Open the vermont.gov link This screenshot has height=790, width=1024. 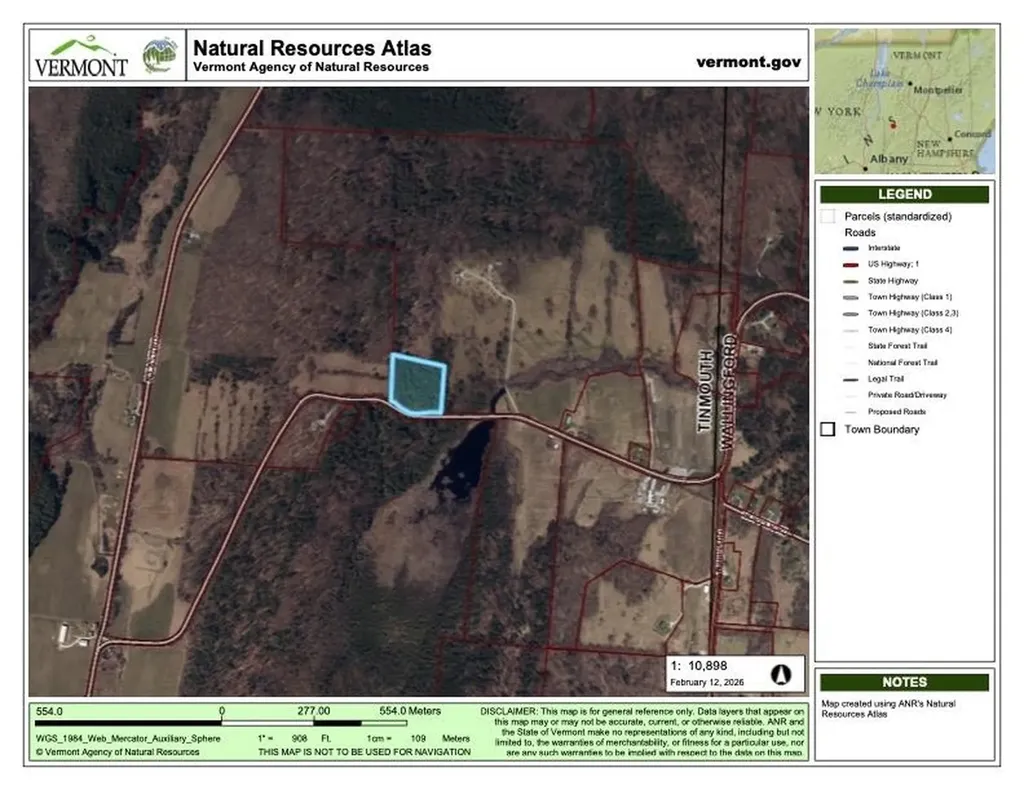pyautogui.click(x=748, y=61)
